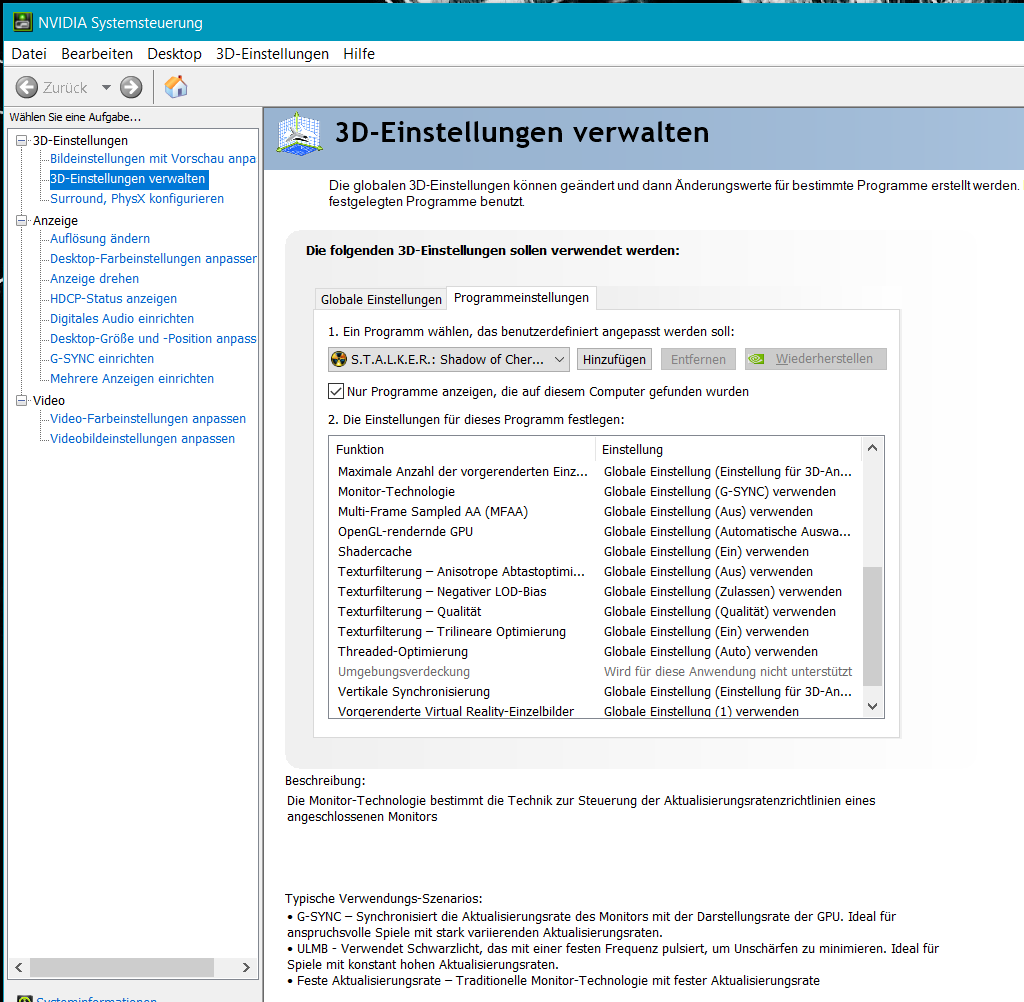Click the Forward arrow icon in toolbar
The image size is (1024, 1002).
click(131, 87)
